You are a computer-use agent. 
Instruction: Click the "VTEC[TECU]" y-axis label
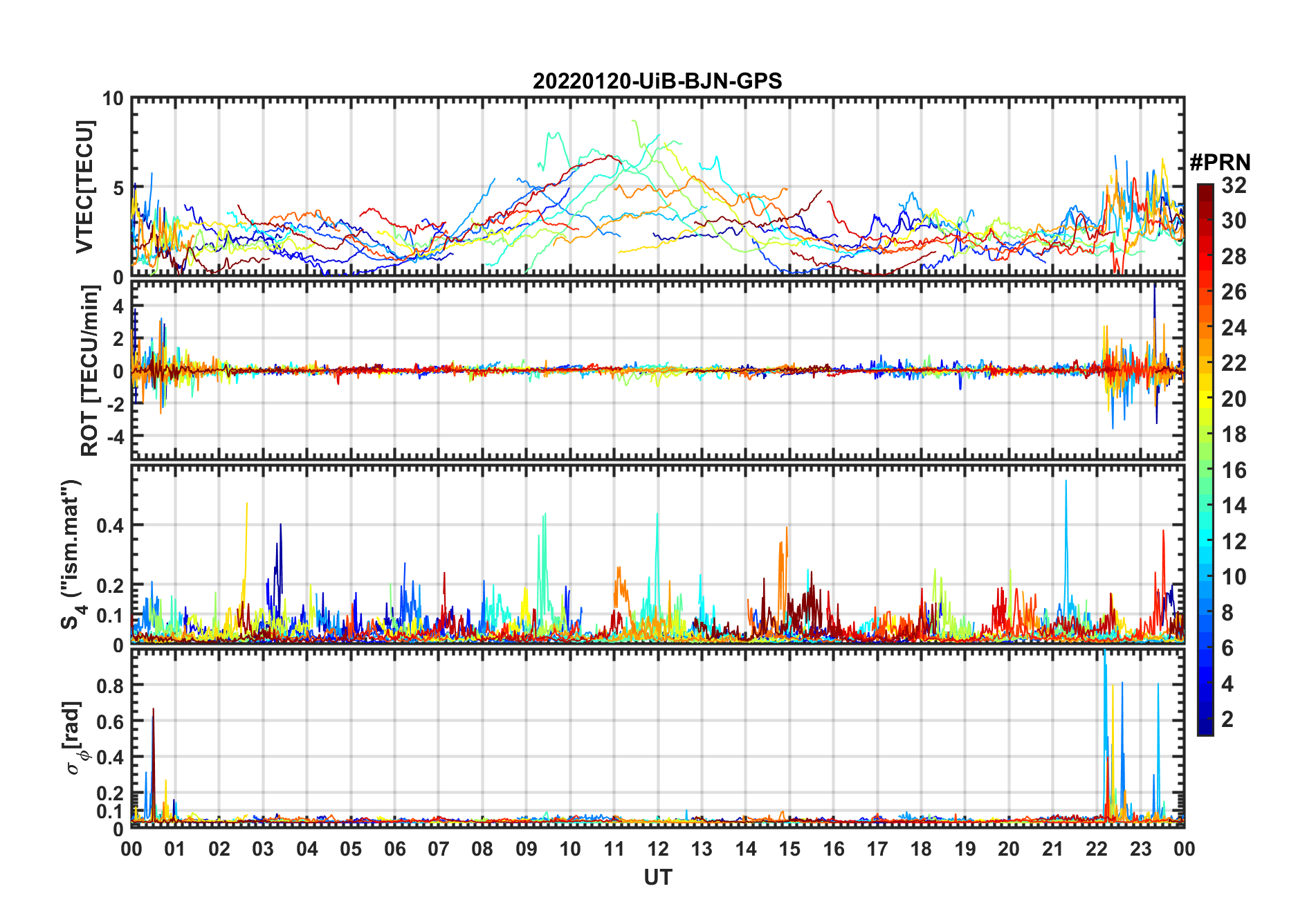tap(84, 187)
